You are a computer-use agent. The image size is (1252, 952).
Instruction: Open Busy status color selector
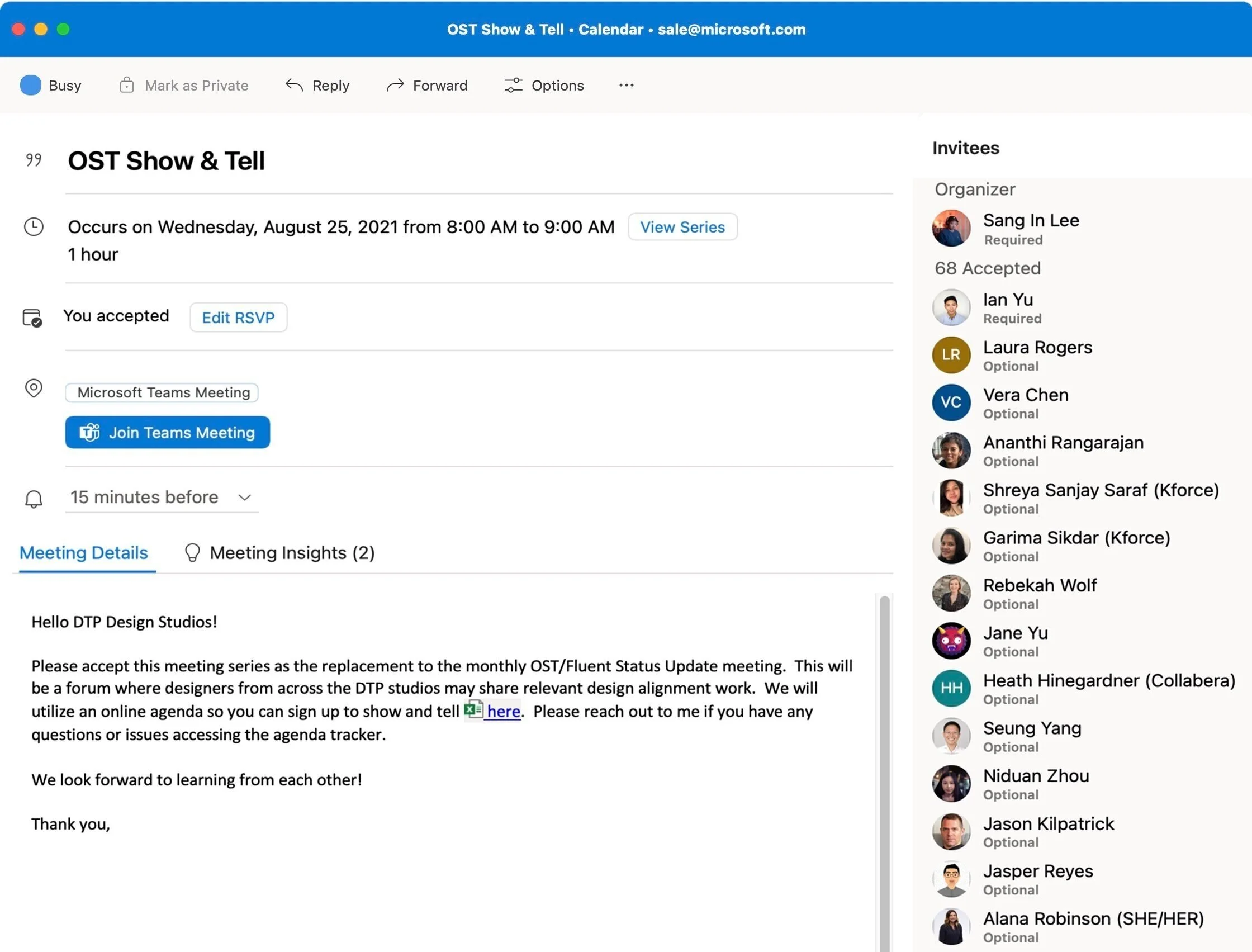[x=31, y=85]
